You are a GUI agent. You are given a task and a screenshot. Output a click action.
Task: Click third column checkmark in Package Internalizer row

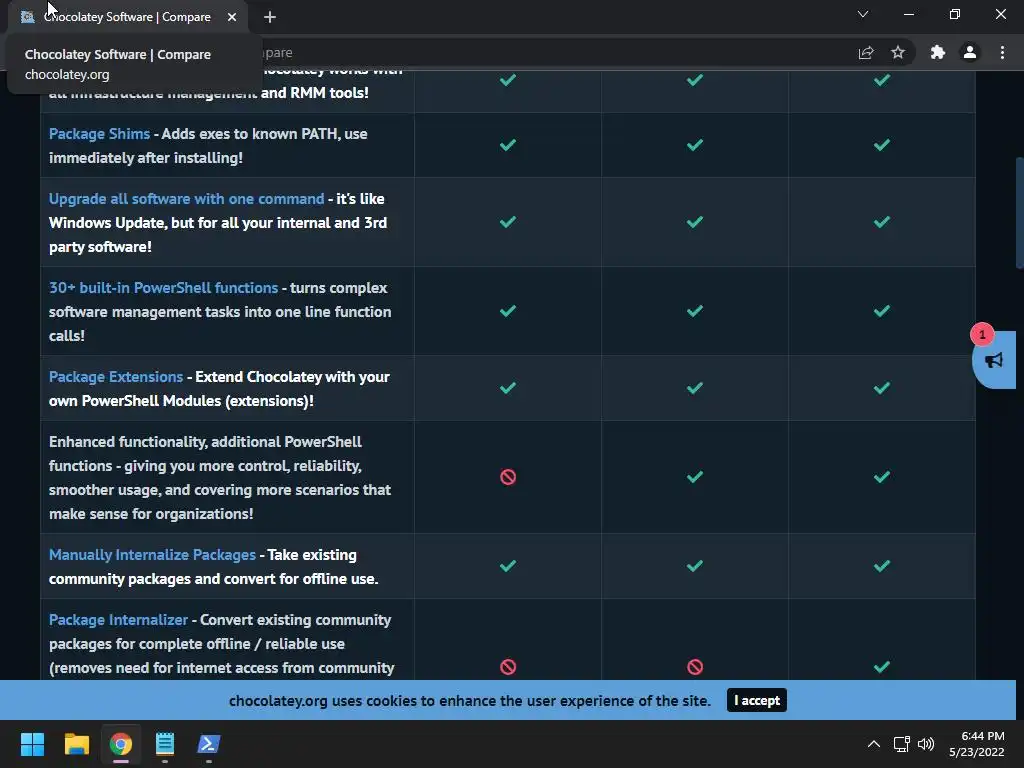pos(882,667)
